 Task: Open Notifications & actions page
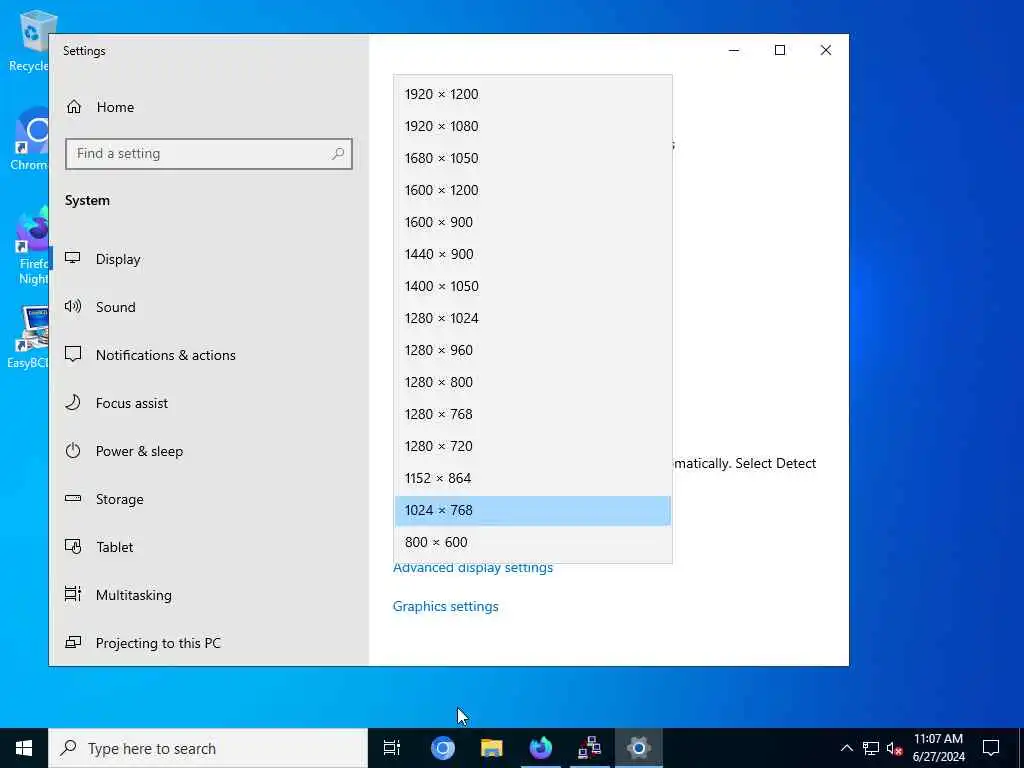tap(209, 355)
